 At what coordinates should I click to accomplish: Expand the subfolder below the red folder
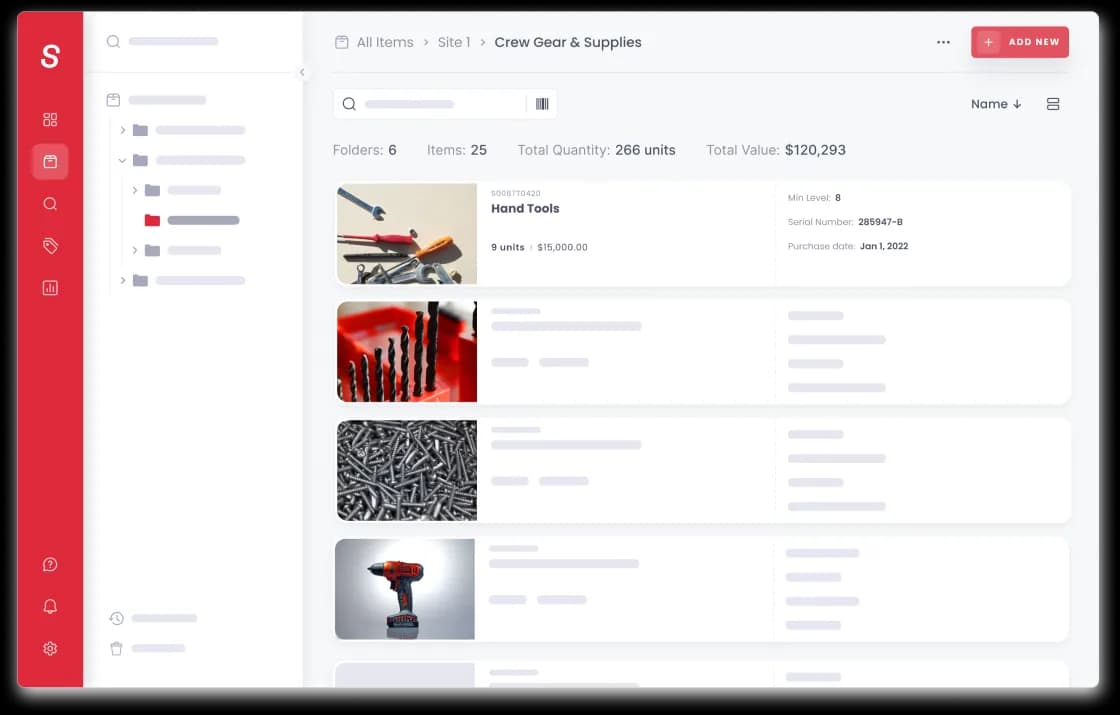135,250
